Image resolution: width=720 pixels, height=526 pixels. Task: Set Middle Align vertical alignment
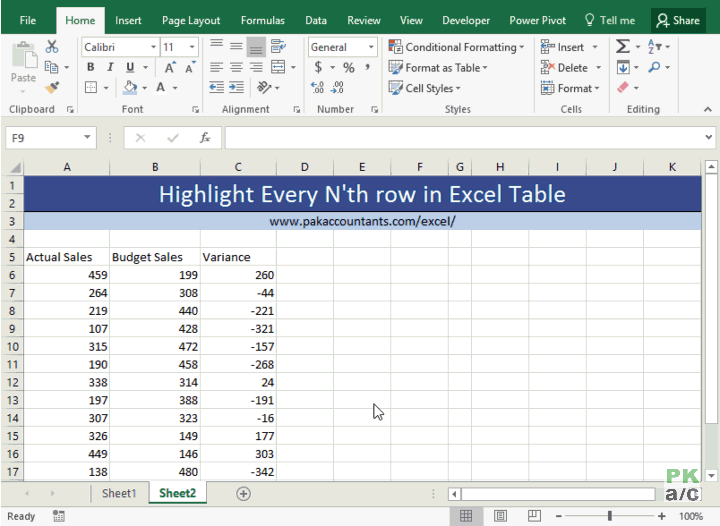236,46
